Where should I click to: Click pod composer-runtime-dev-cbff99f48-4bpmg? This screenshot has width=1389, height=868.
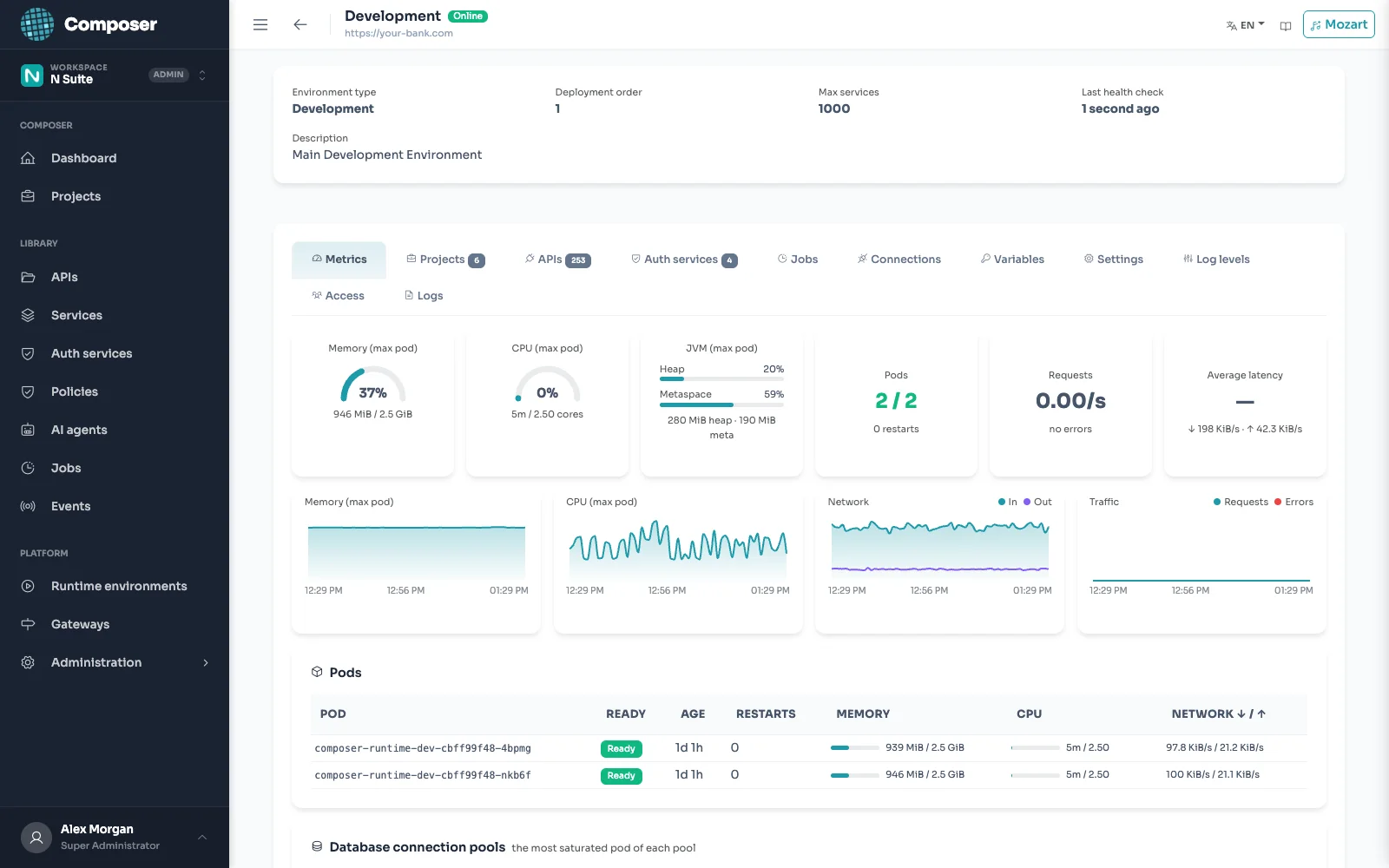click(x=423, y=748)
